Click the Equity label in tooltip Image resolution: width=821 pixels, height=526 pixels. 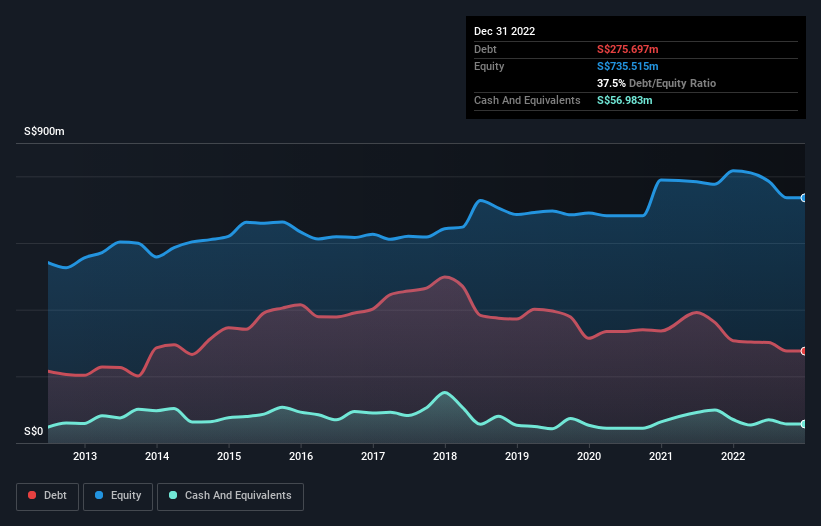(x=489, y=66)
